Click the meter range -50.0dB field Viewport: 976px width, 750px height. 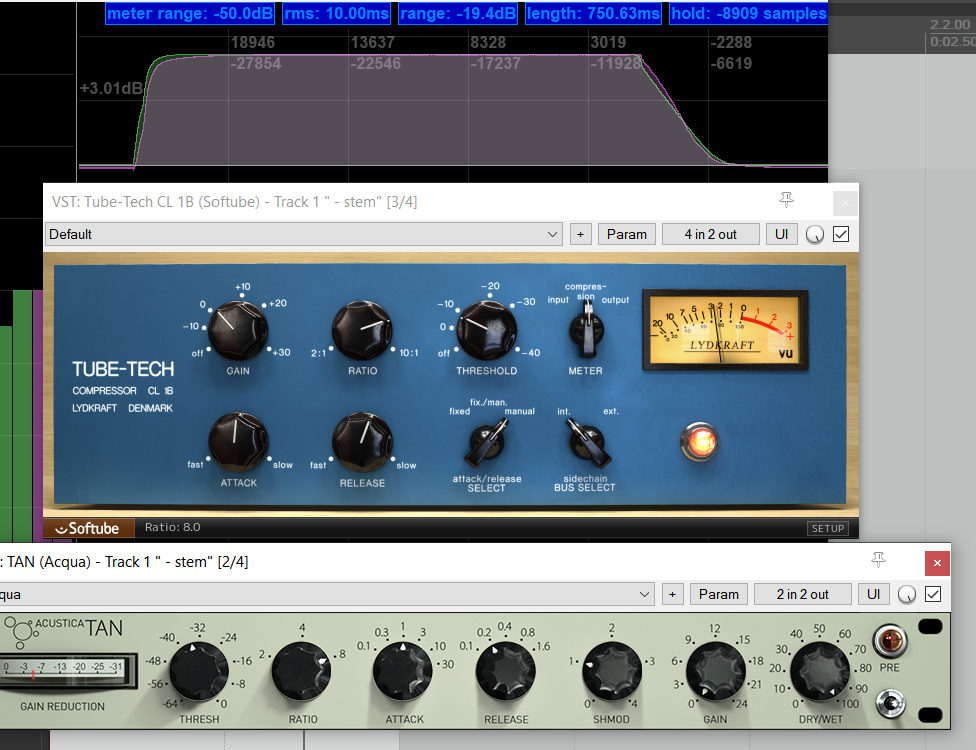(x=190, y=13)
